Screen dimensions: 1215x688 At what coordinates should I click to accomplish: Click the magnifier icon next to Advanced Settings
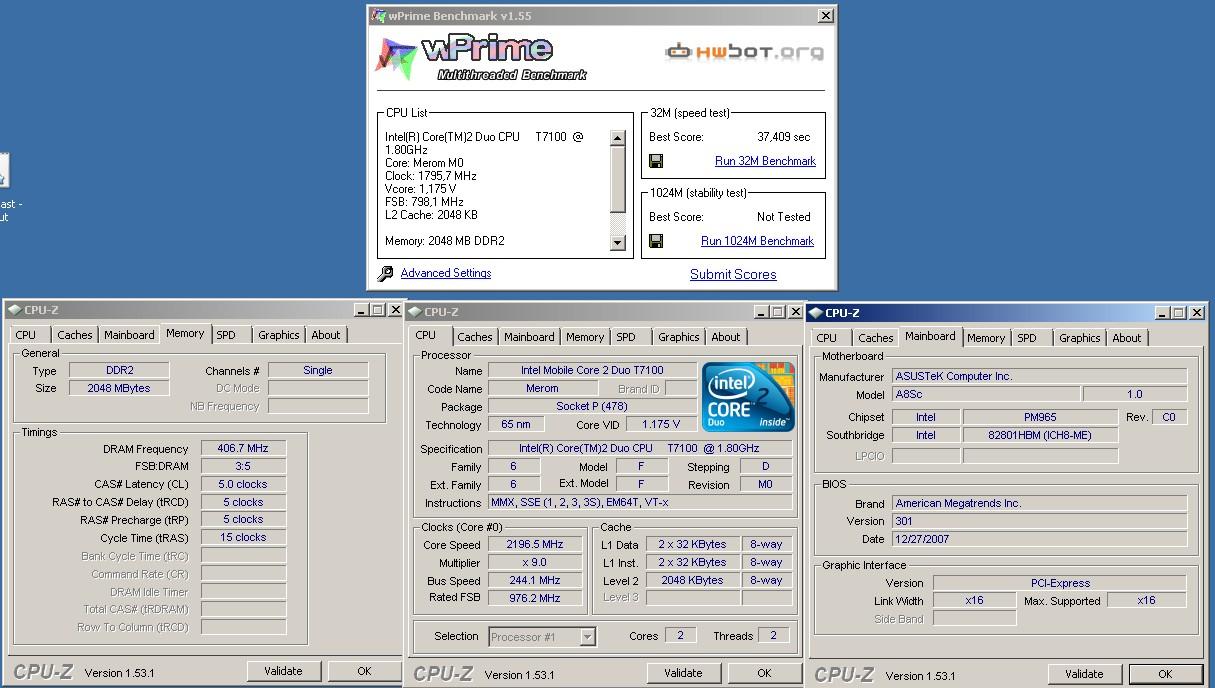coord(385,274)
